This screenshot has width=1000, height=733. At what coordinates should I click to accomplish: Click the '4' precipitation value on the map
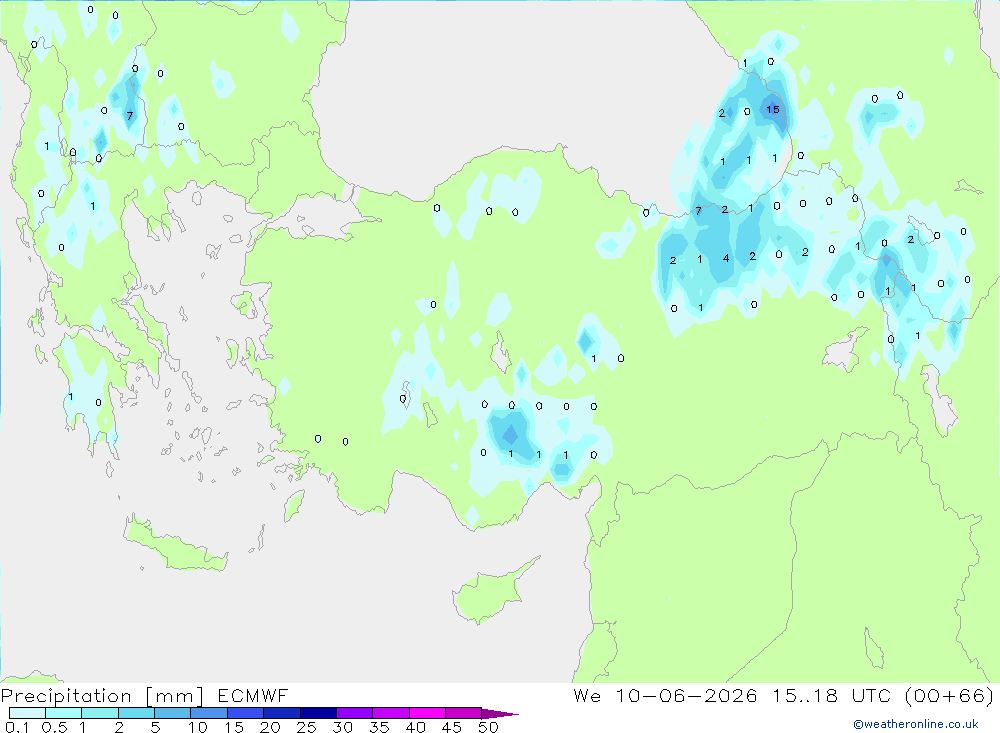pyautogui.click(x=726, y=258)
